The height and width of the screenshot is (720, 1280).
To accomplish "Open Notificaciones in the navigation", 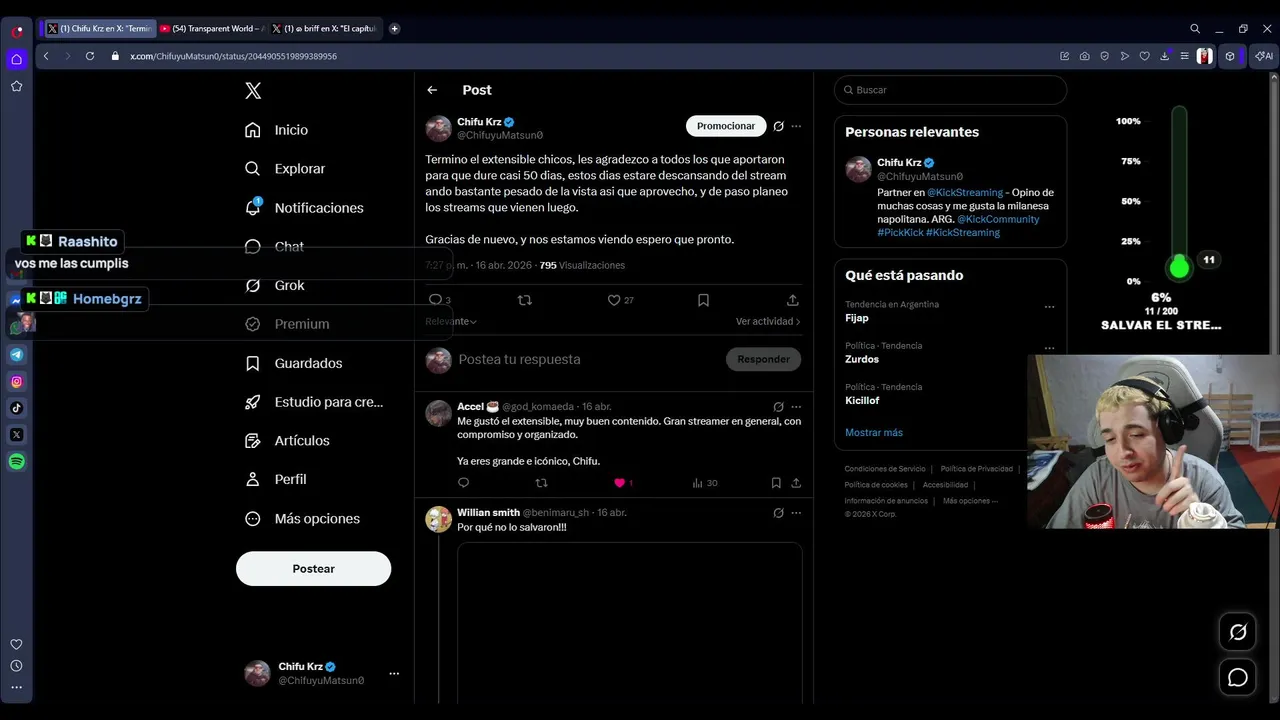I will 304,208.
